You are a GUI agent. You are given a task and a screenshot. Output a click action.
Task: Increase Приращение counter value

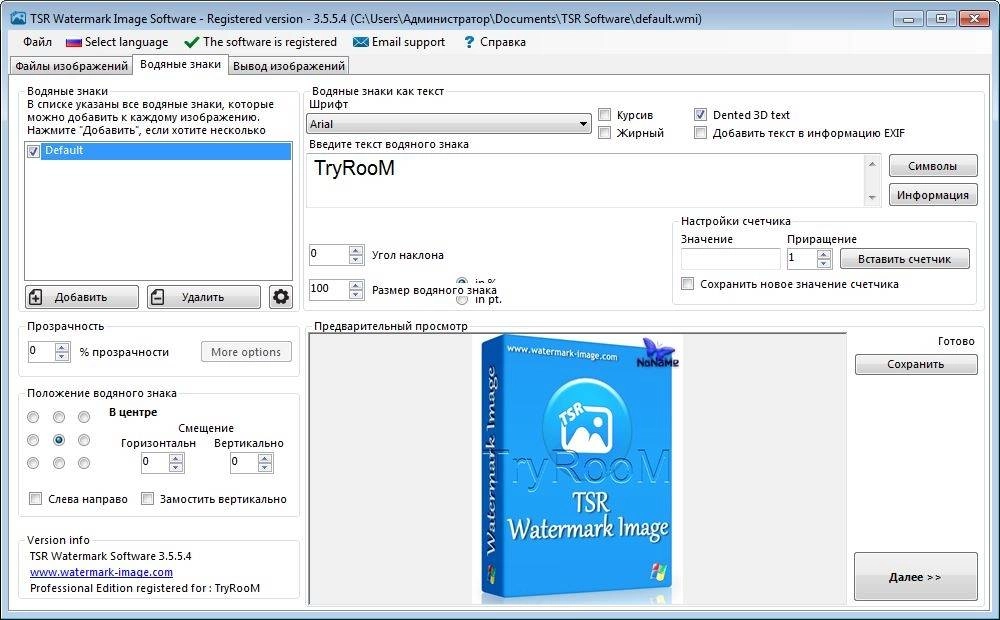(824, 255)
